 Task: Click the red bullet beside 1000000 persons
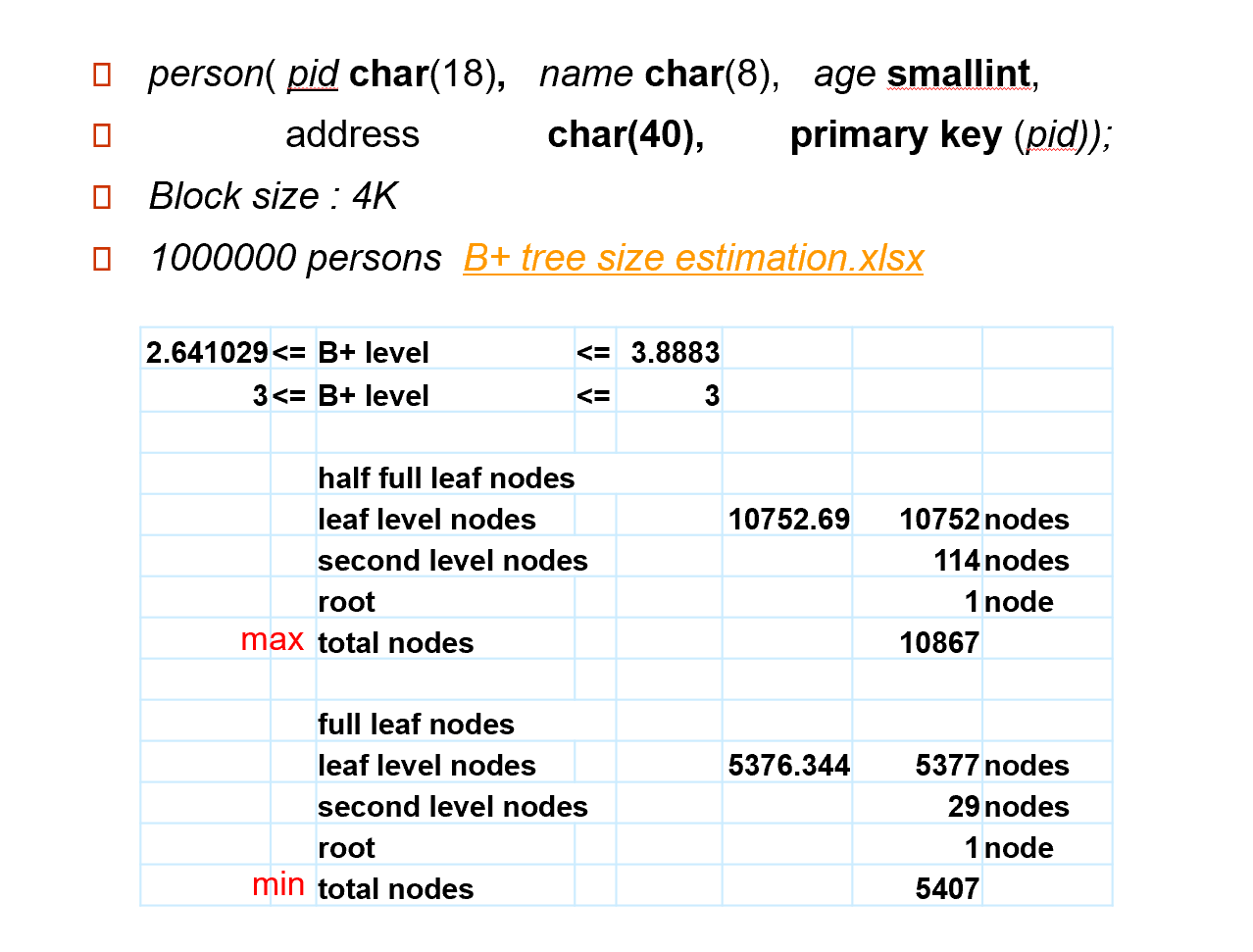pyautogui.click(x=102, y=259)
